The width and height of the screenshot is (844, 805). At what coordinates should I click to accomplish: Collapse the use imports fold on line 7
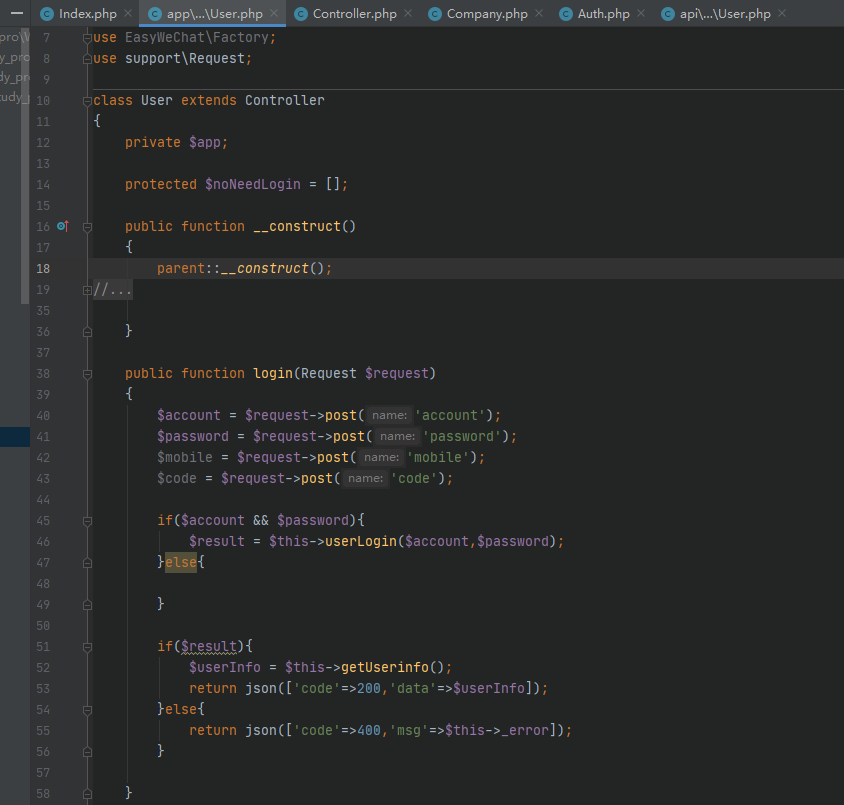click(87, 38)
